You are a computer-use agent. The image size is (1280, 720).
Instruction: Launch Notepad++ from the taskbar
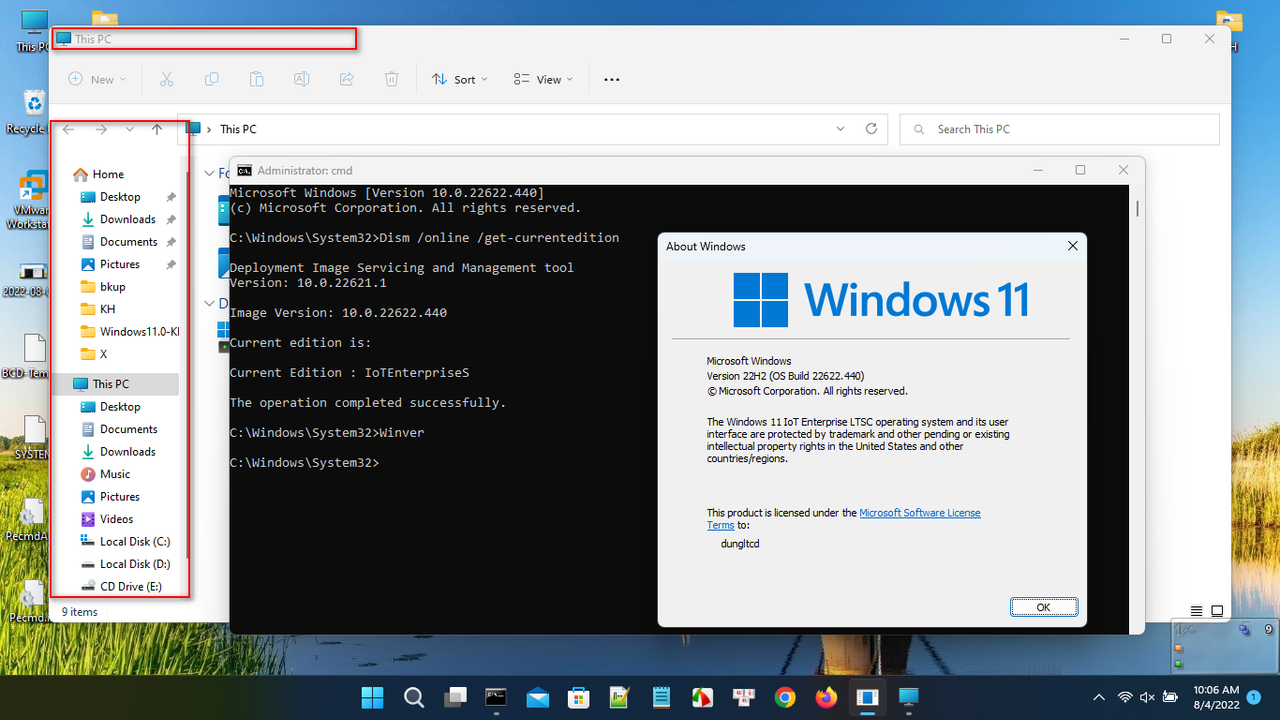click(x=620, y=697)
